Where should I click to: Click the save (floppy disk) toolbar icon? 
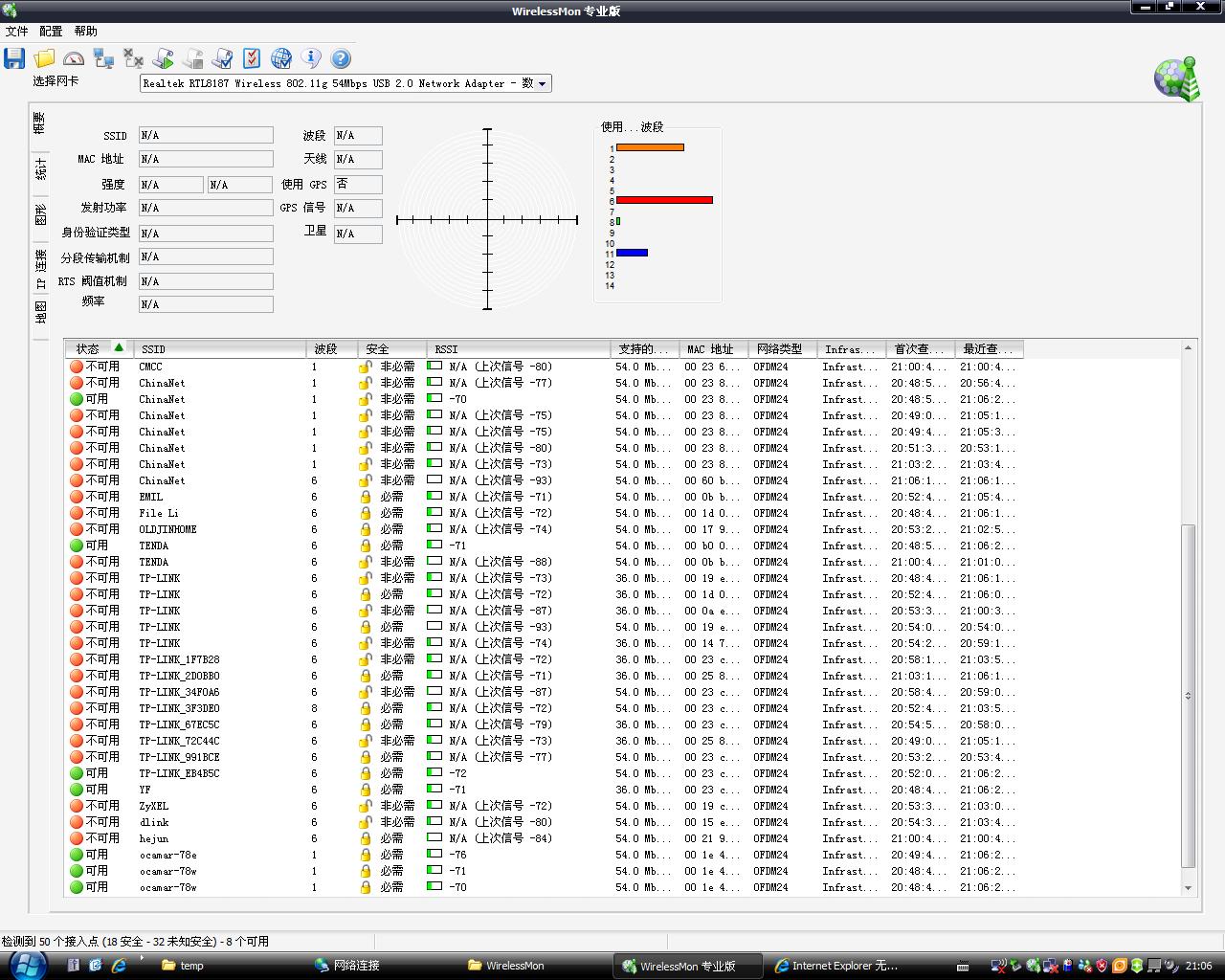click(14, 58)
